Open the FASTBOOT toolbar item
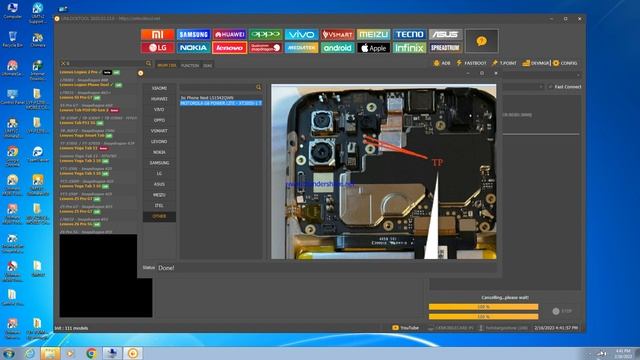Viewport: 640px width, 360px height. pos(471,63)
